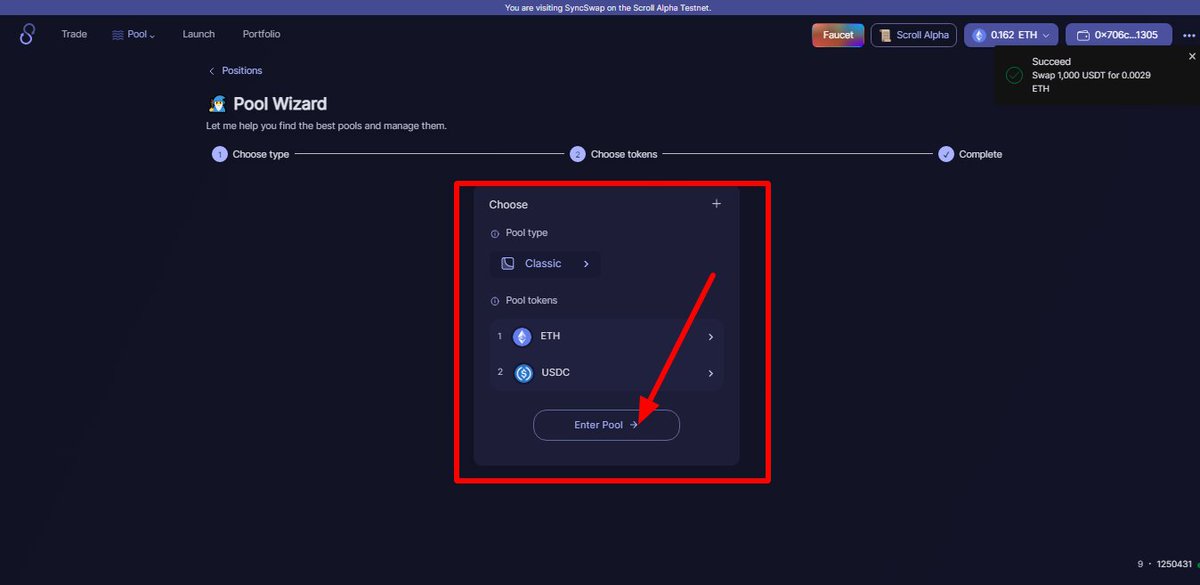Go back via the Positions link

coord(236,70)
